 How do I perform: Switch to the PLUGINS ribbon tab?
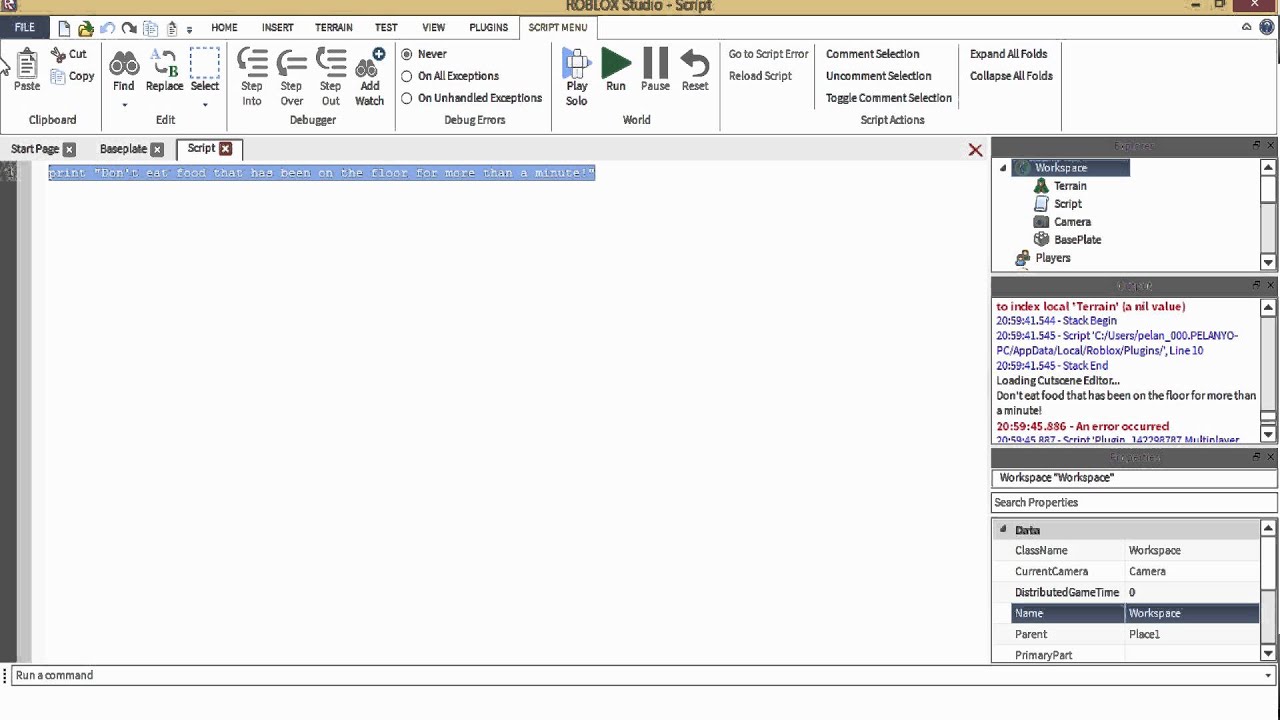point(489,28)
